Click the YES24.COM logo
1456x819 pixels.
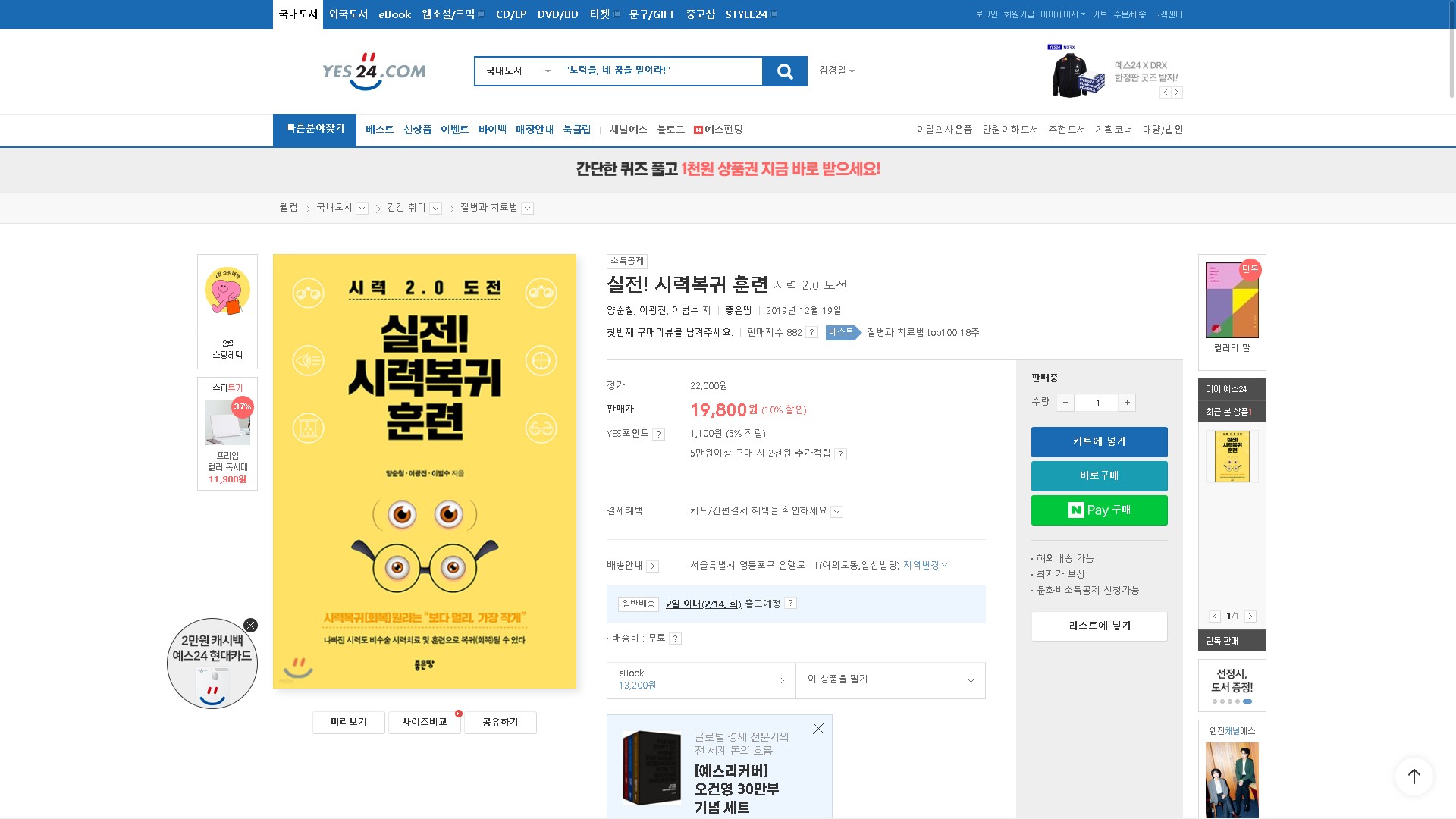(374, 71)
